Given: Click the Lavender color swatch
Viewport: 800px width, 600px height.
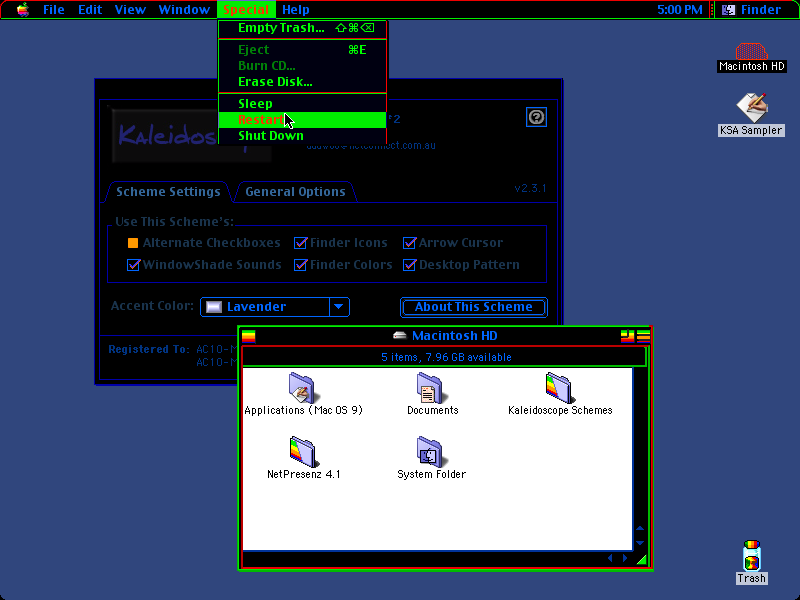Looking at the screenshot, I should pos(213,307).
